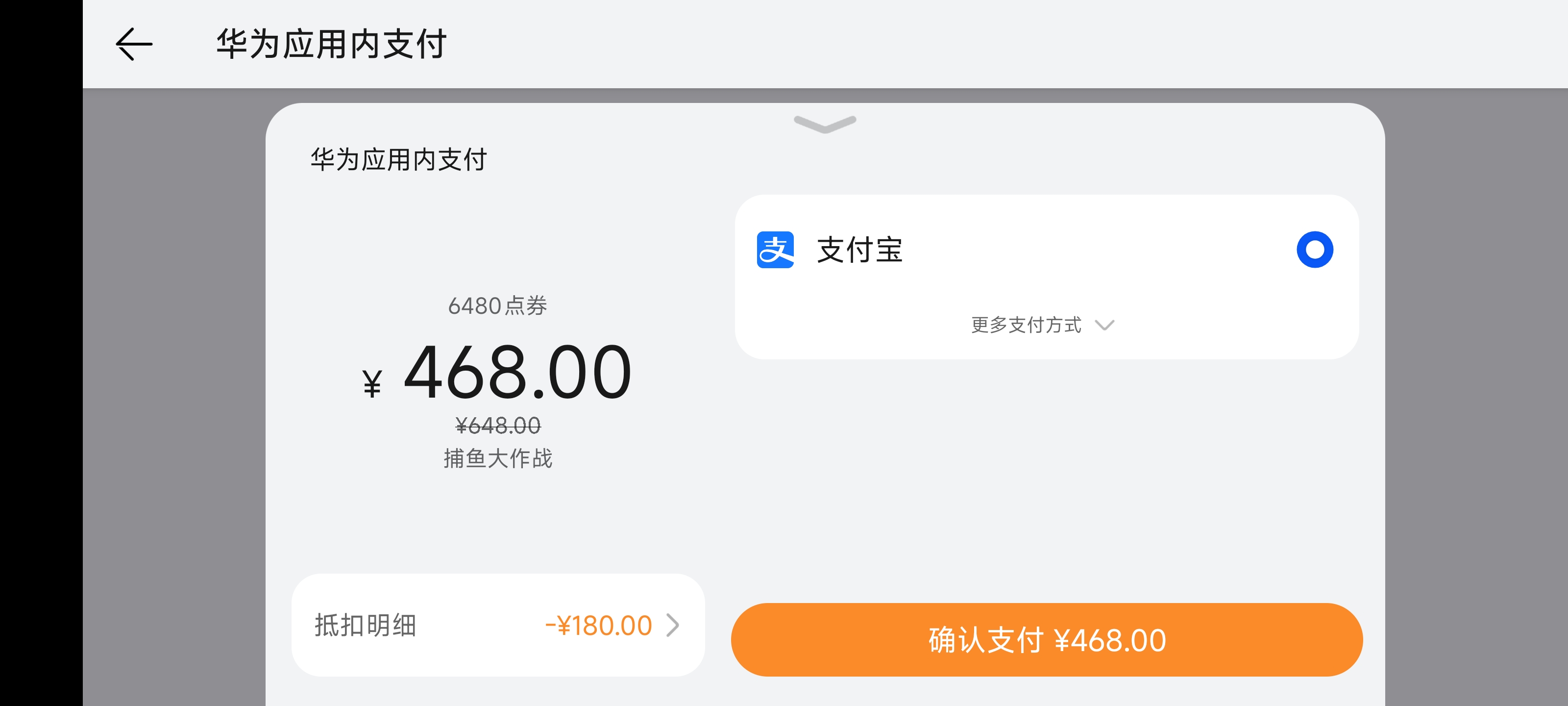This screenshot has width=1568, height=706.
Task: Tap the 抵扣明细 label text
Action: tap(365, 626)
